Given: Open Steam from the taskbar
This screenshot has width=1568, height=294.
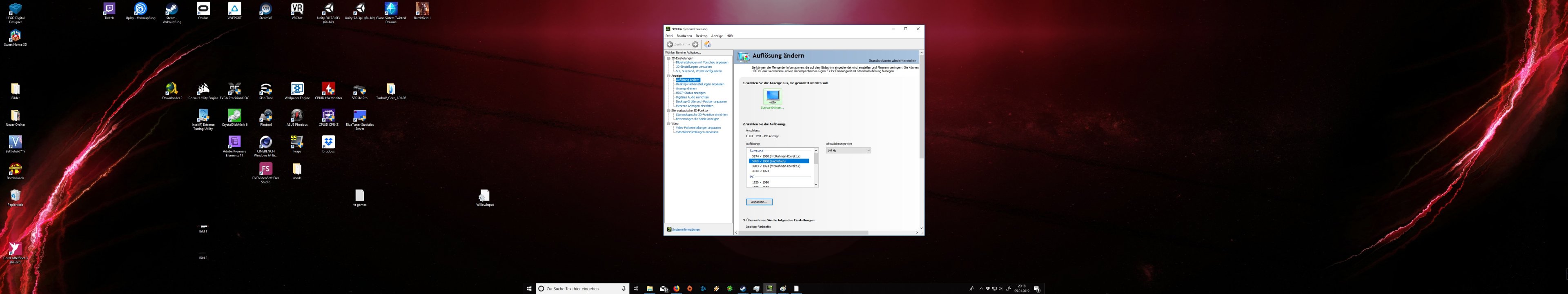Looking at the screenshot, I should [x=743, y=289].
